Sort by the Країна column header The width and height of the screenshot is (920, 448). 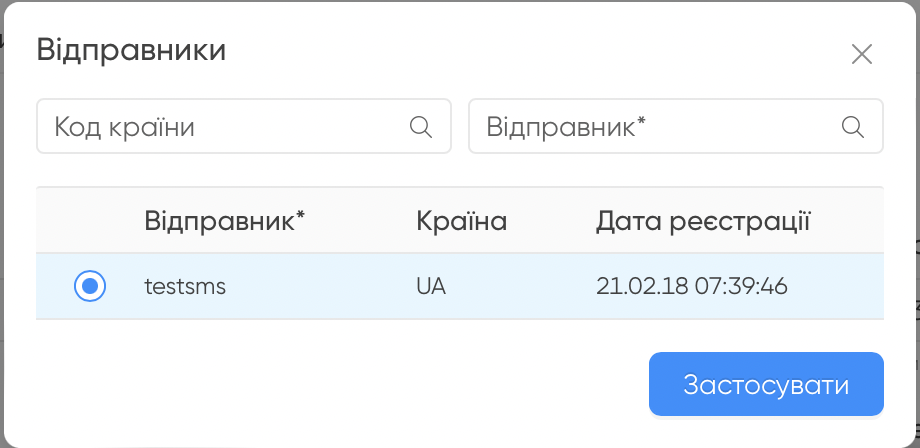pyautogui.click(x=462, y=222)
